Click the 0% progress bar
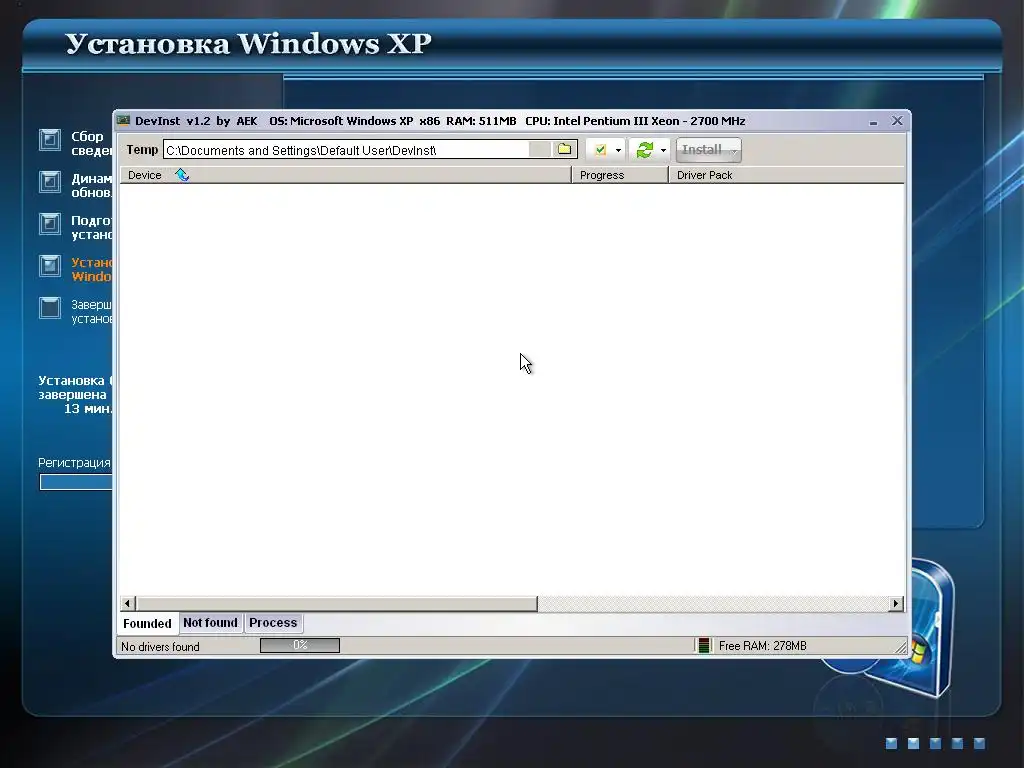 (300, 645)
